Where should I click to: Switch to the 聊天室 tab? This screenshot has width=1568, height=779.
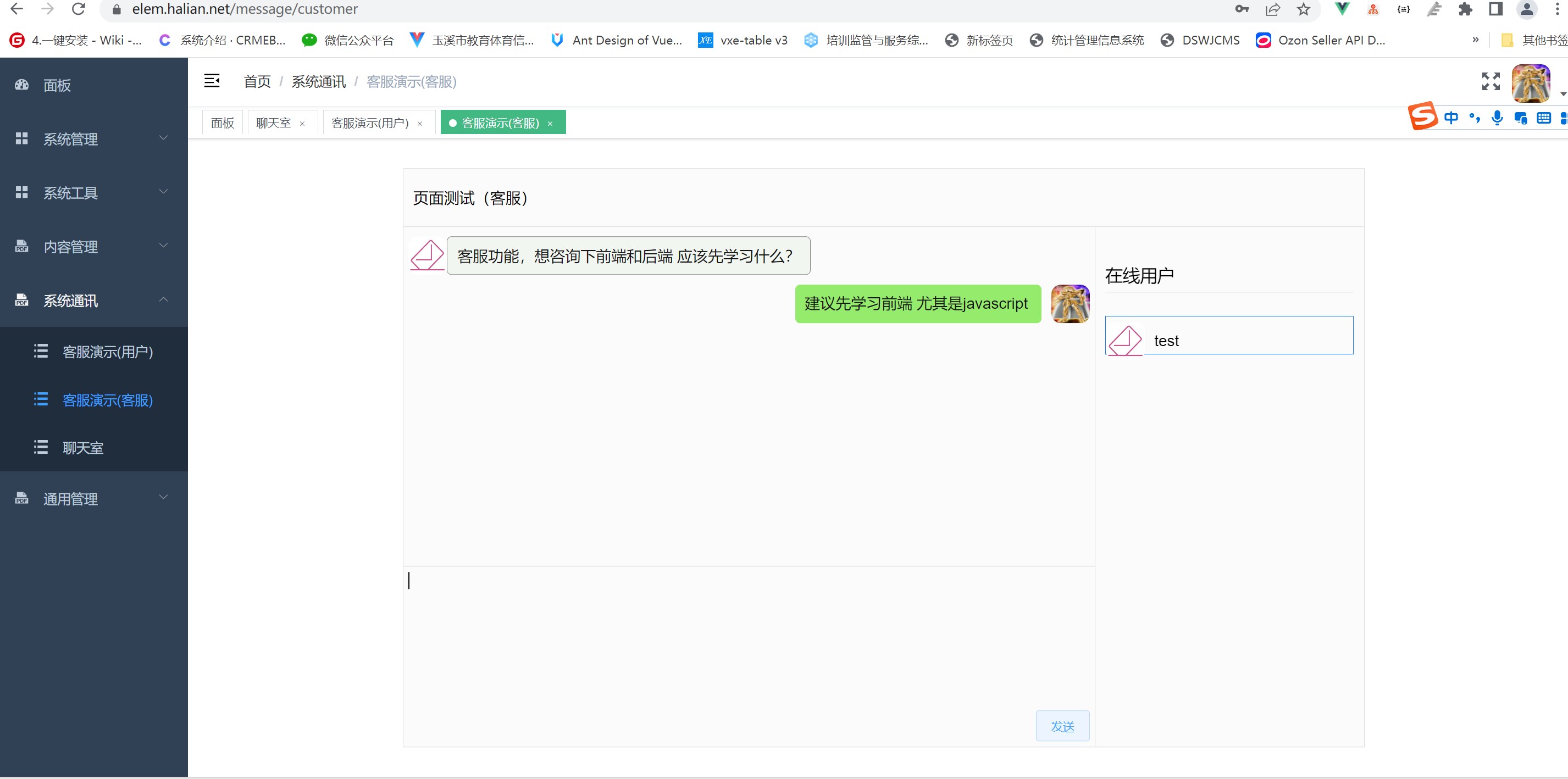point(273,123)
